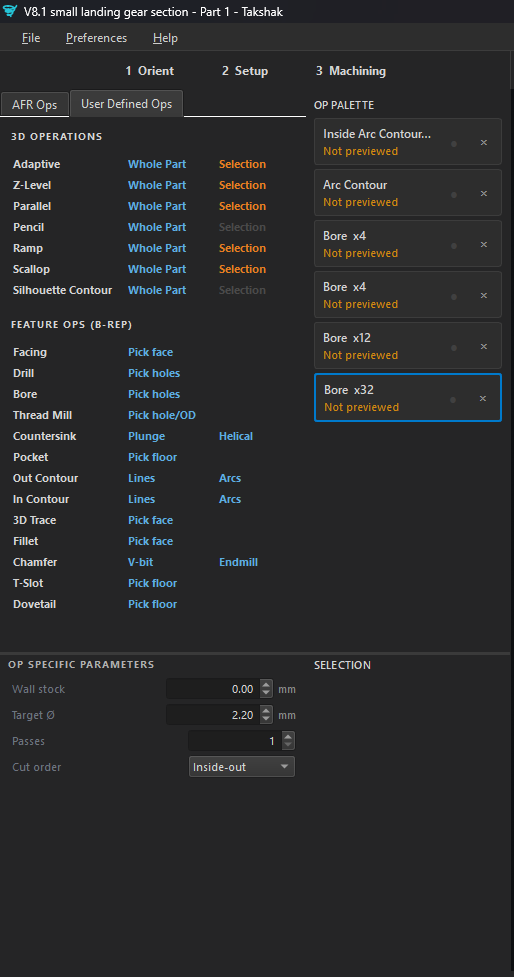Decrease Target Ø with the down arrow
514x977 pixels.
point(266,718)
